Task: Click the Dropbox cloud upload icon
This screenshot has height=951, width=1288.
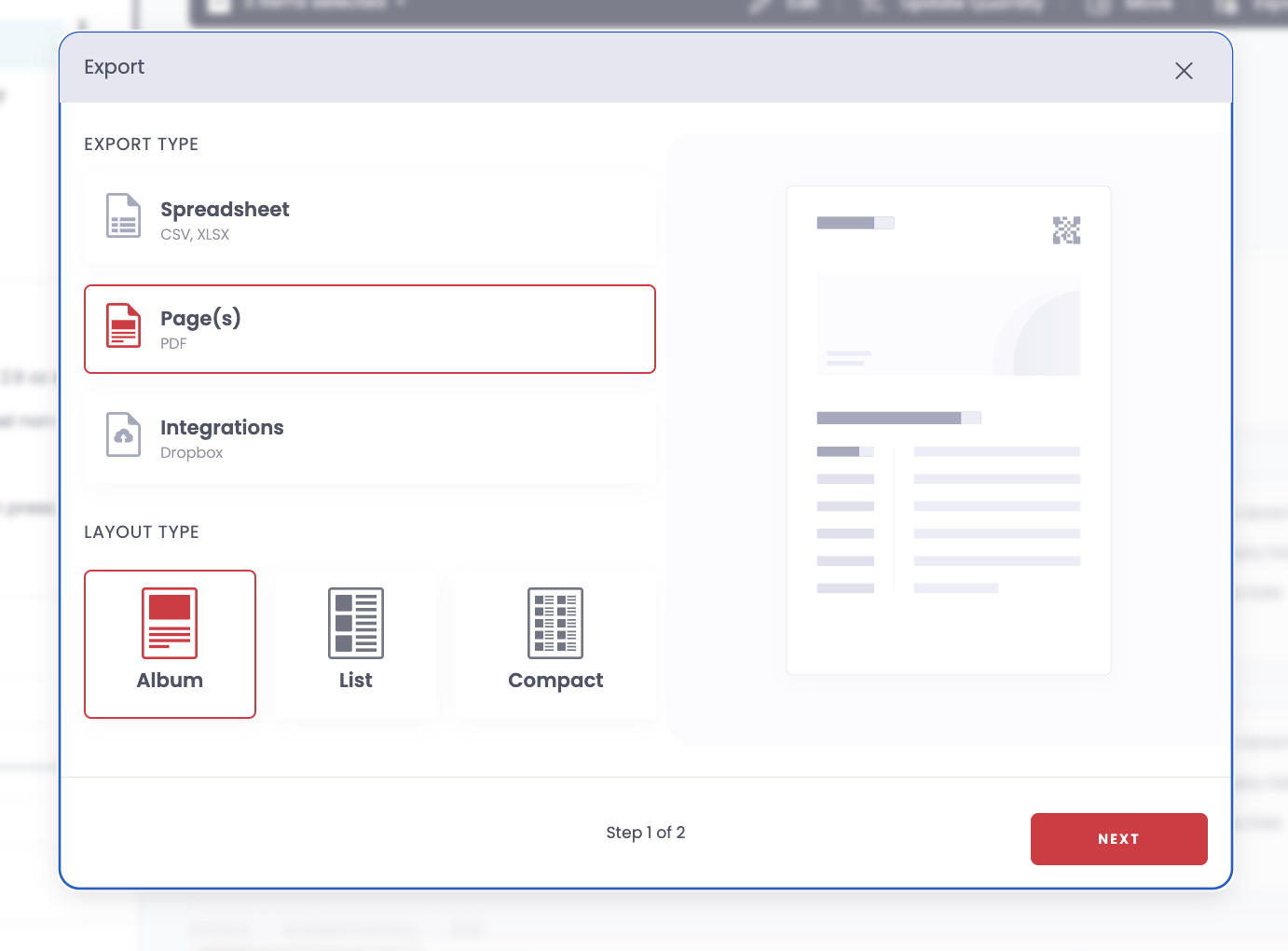Action: [x=122, y=434]
